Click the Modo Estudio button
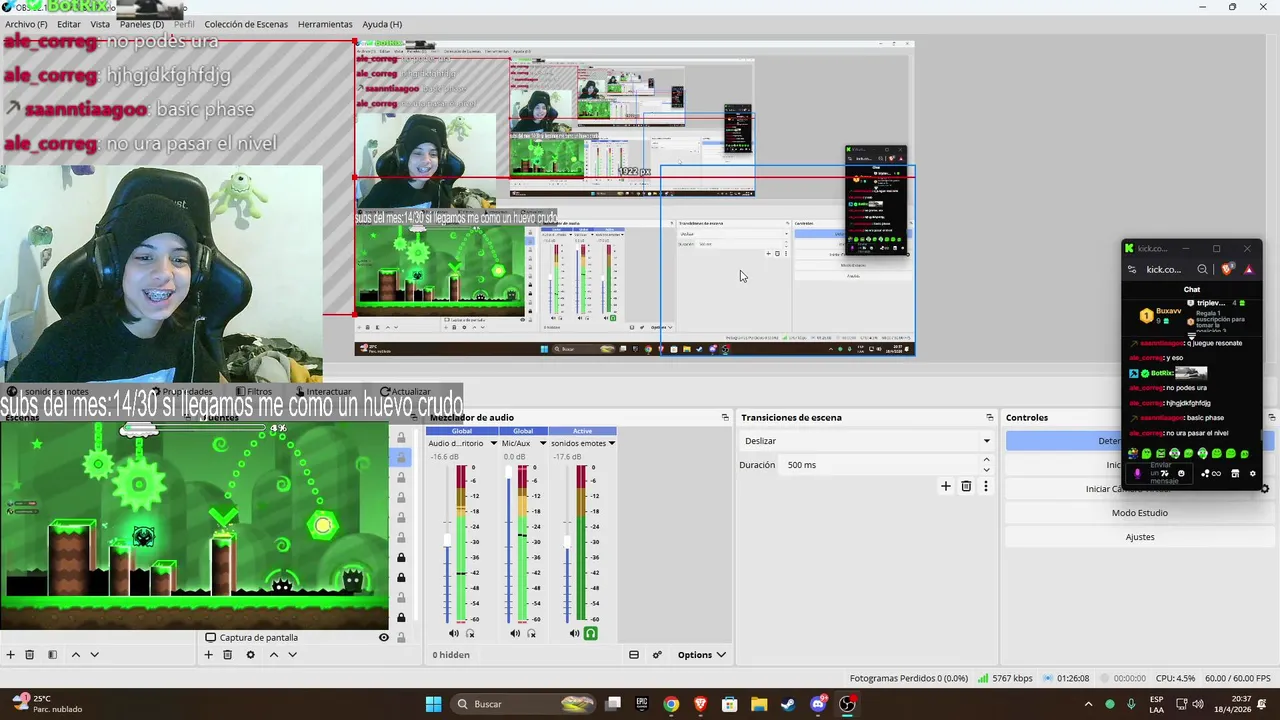 point(1139,513)
